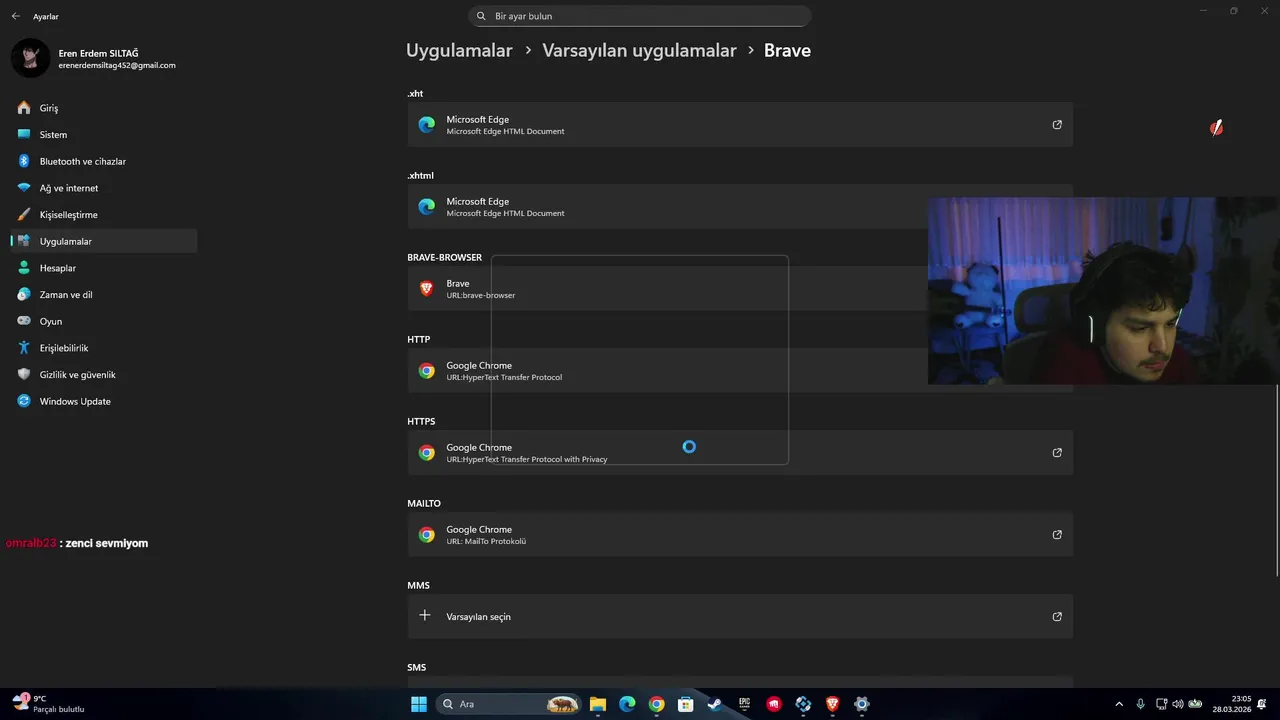Open Epic Games Launcher from the taskbar
Viewport: 1280px width, 720px height.
(744, 704)
